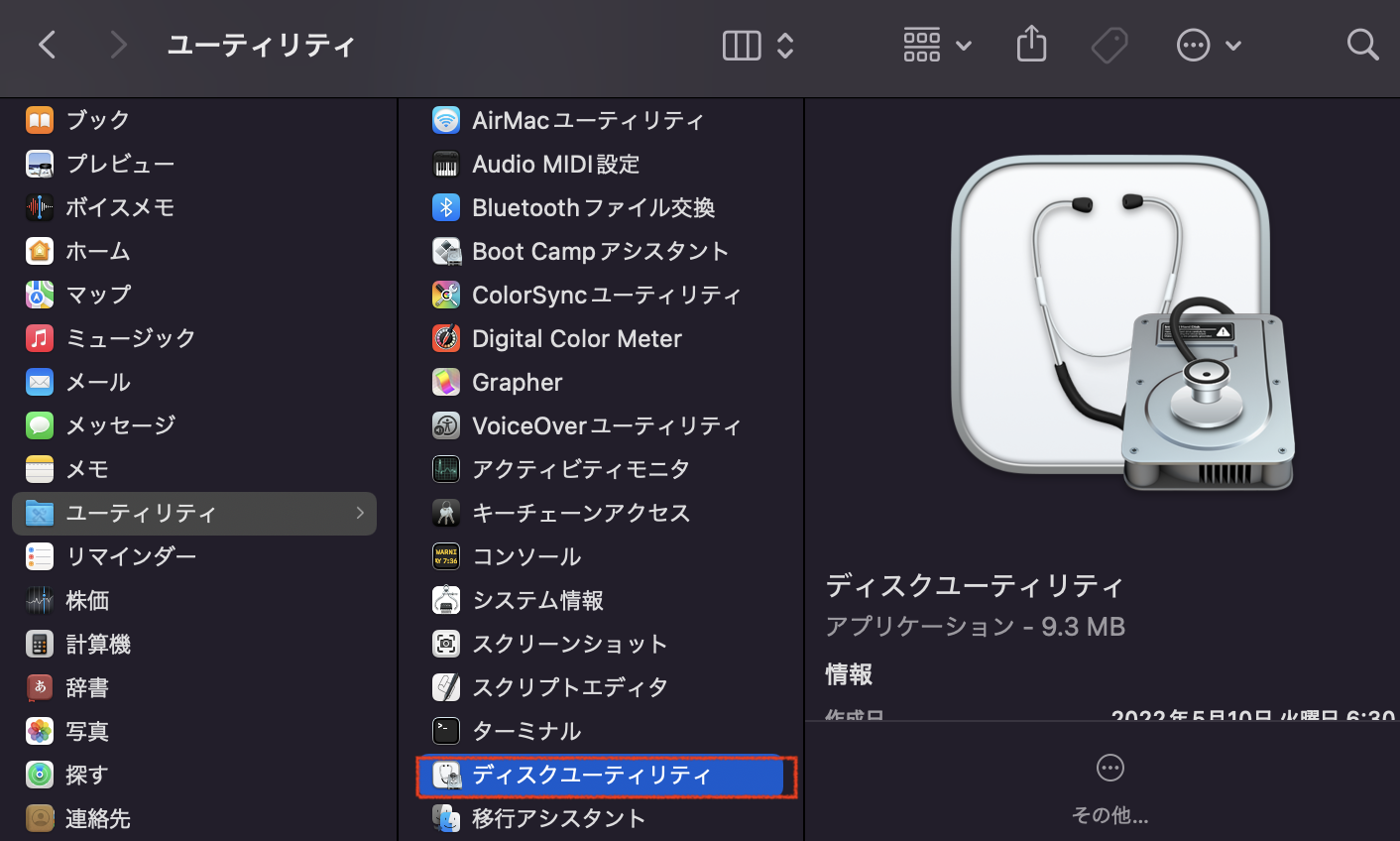Click the 情報 heading in preview pane
1400x841 pixels.
point(849,674)
